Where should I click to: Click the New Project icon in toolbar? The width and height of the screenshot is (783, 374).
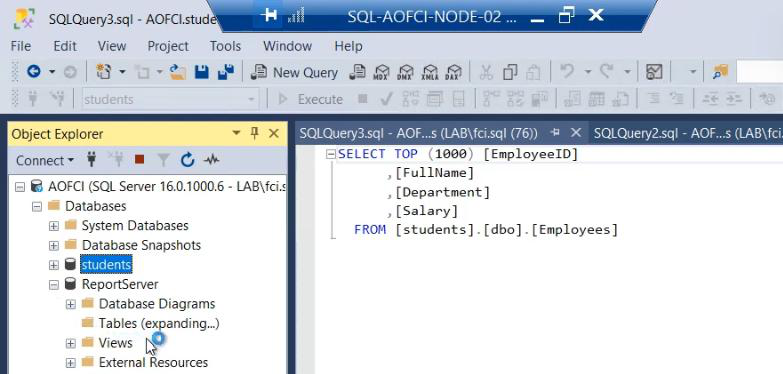coord(103,72)
